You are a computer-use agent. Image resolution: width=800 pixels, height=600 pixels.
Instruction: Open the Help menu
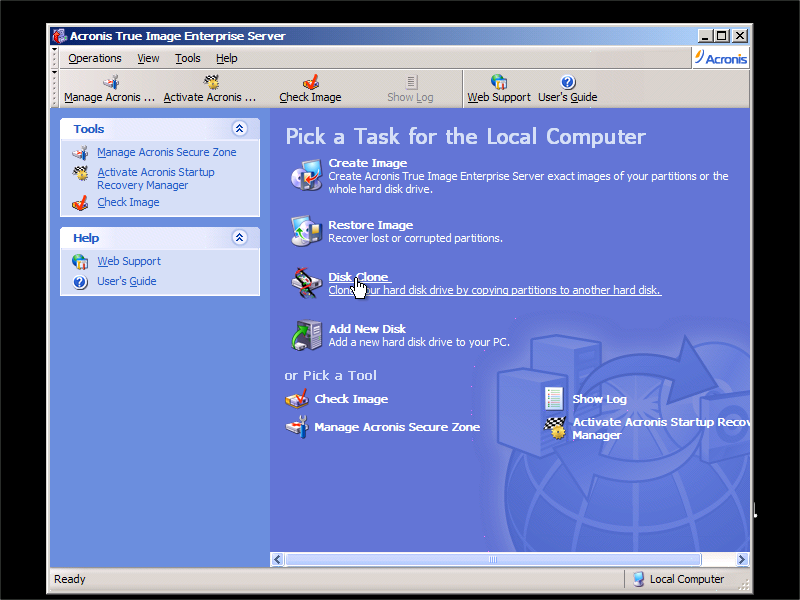click(227, 58)
